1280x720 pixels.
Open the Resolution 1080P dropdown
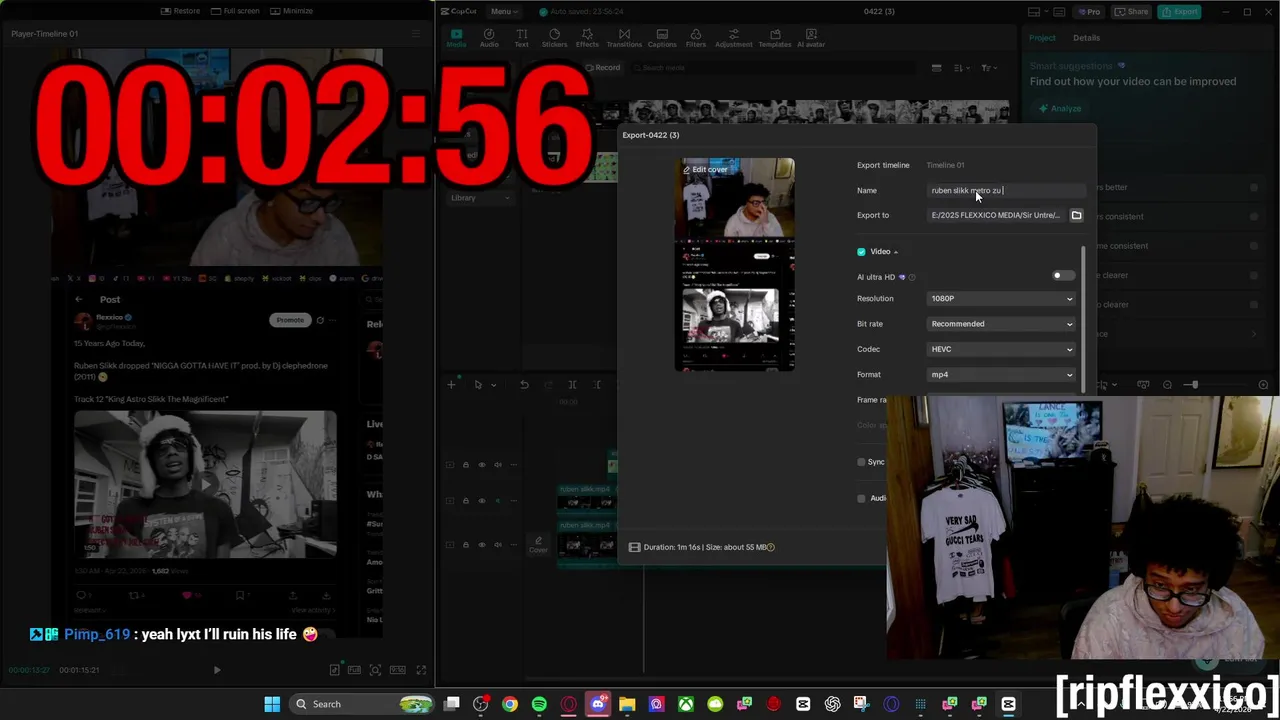[x=1001, y=298]
